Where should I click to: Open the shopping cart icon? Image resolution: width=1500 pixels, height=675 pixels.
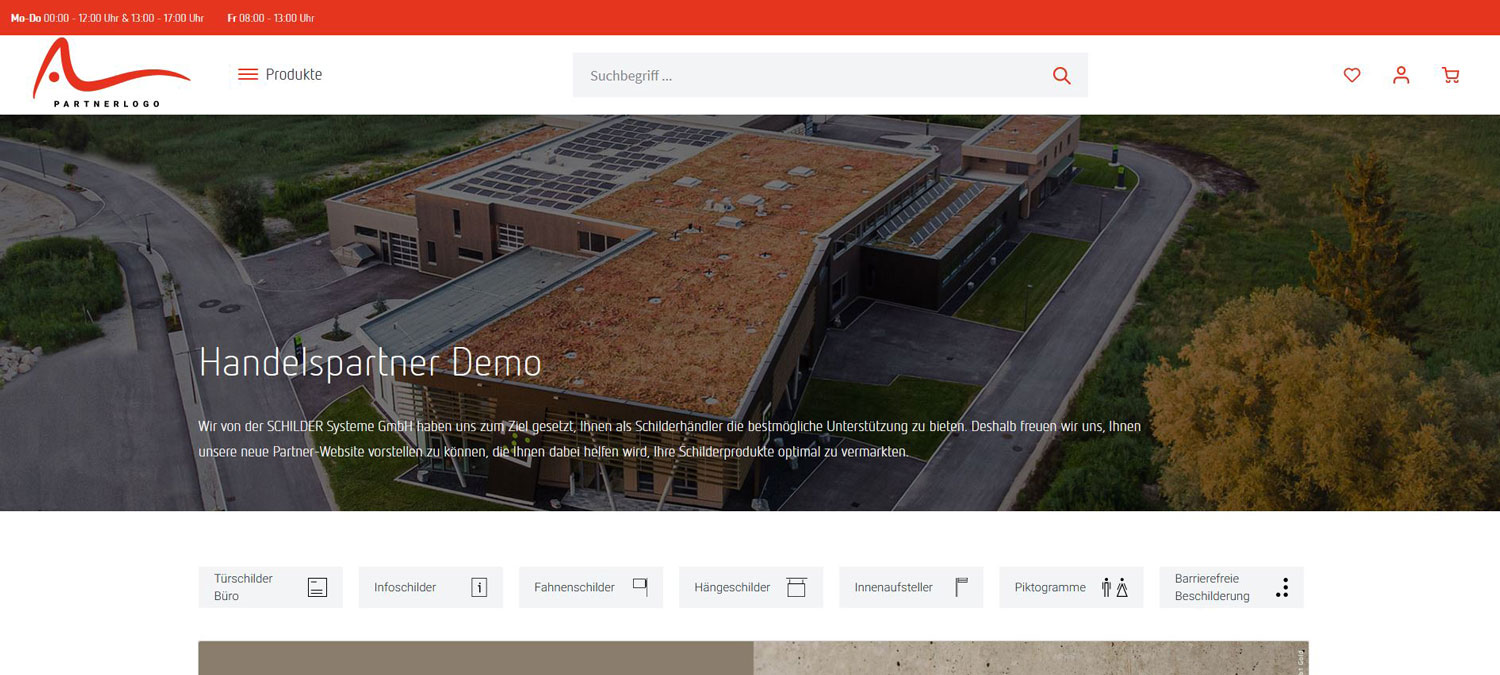point(1451,75)
